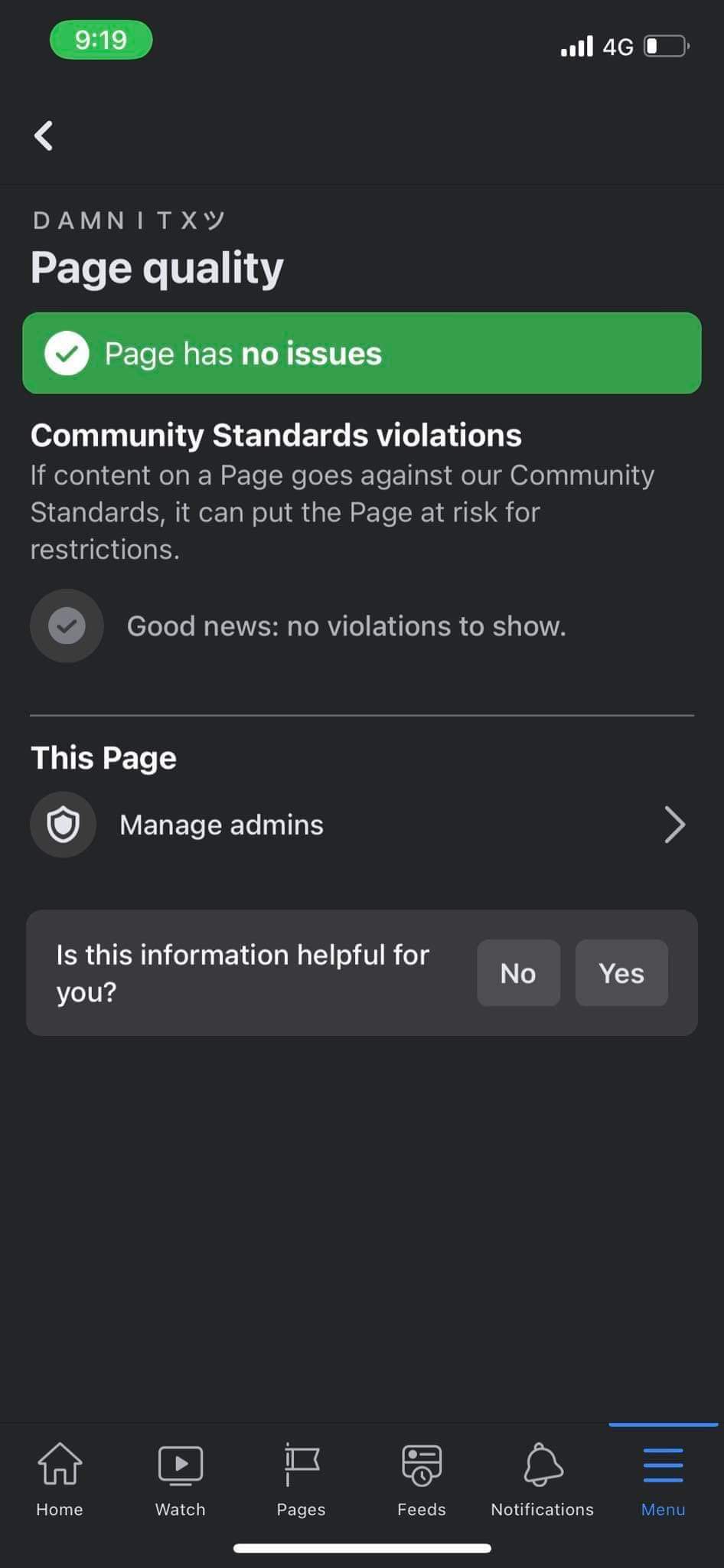Click the white checkmark in green banner

coord(67,353)
